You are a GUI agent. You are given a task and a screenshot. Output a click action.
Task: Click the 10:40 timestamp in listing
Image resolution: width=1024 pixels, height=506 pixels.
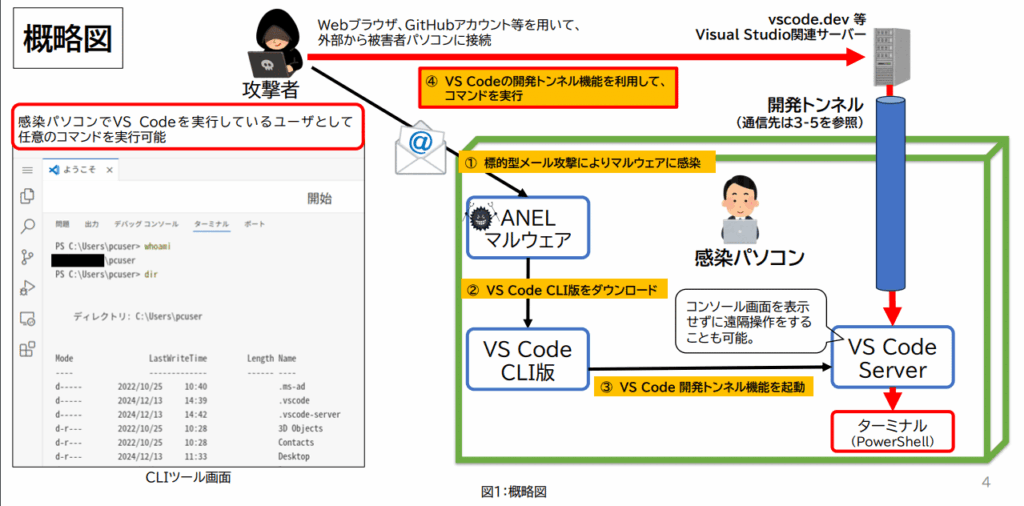(196, 386)
